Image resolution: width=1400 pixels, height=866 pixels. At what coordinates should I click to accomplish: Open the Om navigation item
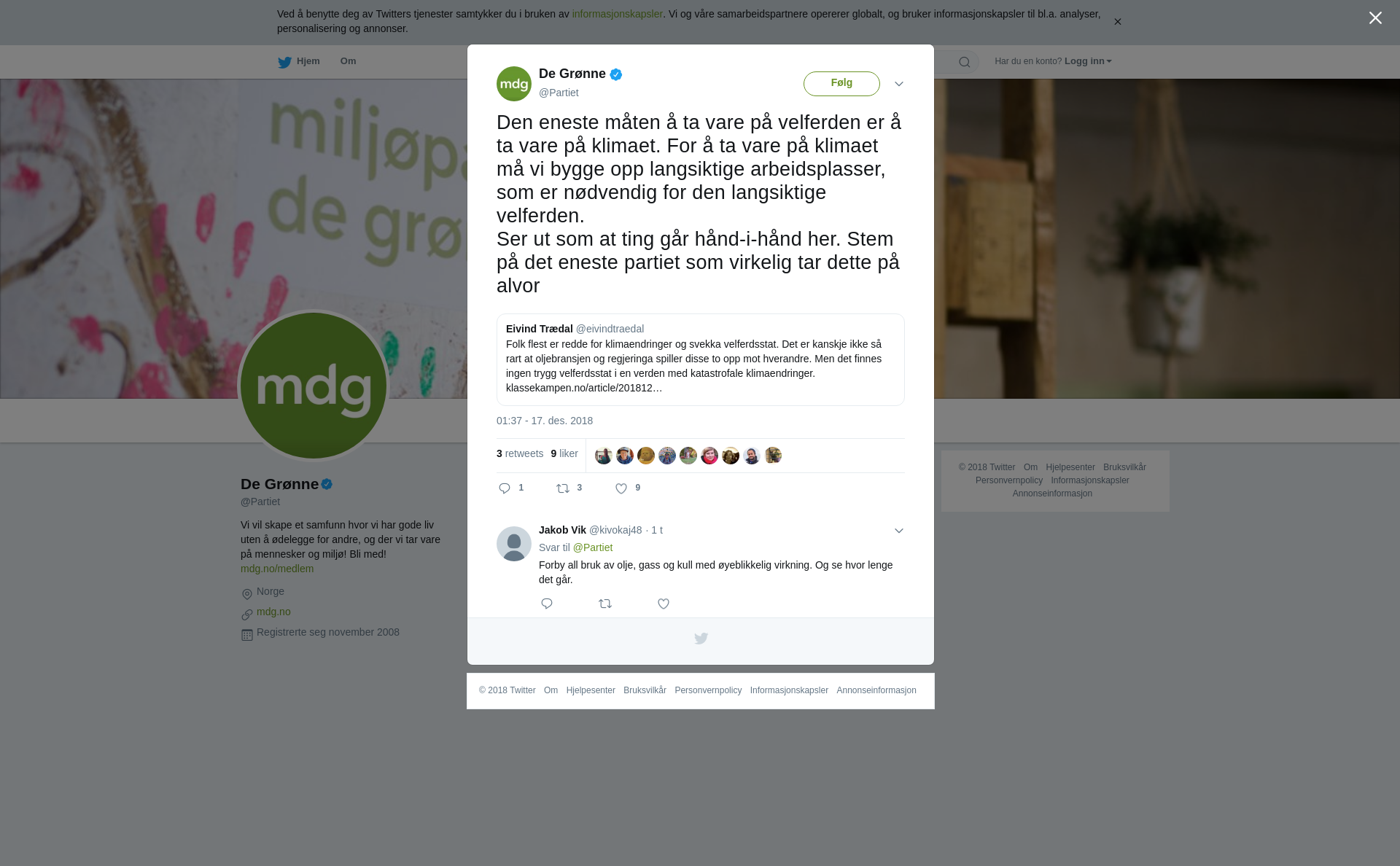(348, 61)
